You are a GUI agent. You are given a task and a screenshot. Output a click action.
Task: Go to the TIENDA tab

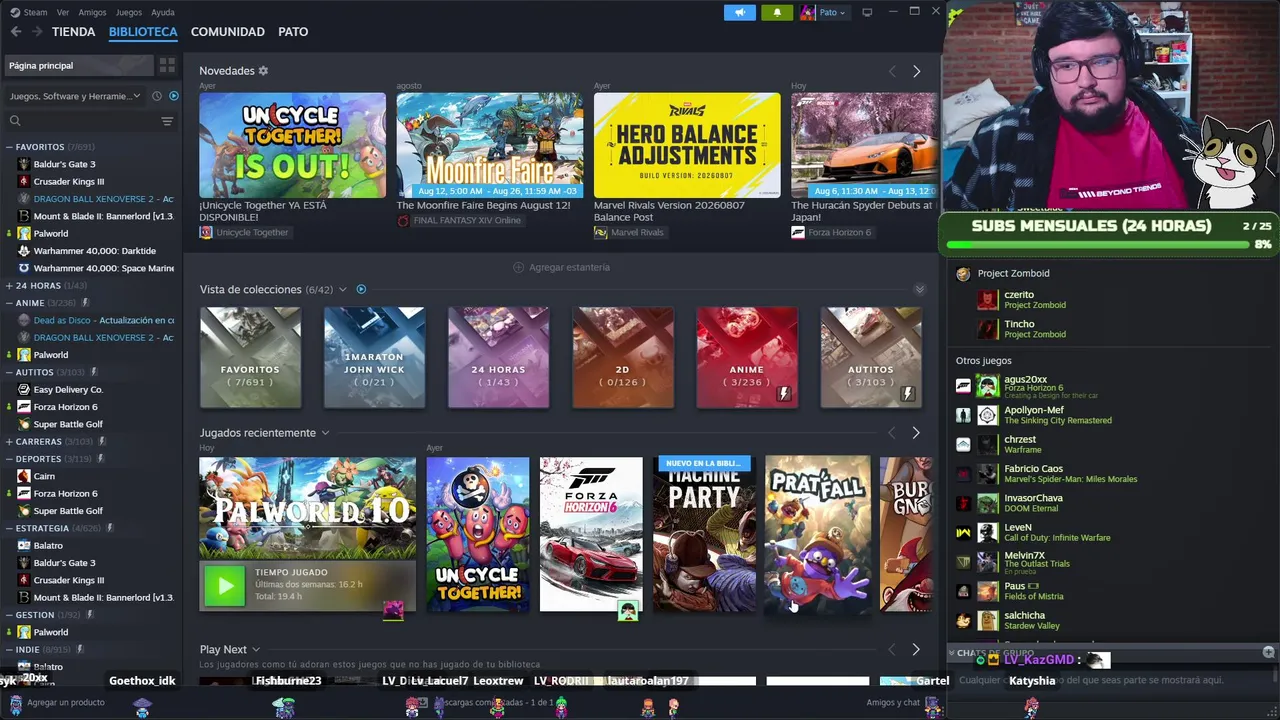pos(74,32)
